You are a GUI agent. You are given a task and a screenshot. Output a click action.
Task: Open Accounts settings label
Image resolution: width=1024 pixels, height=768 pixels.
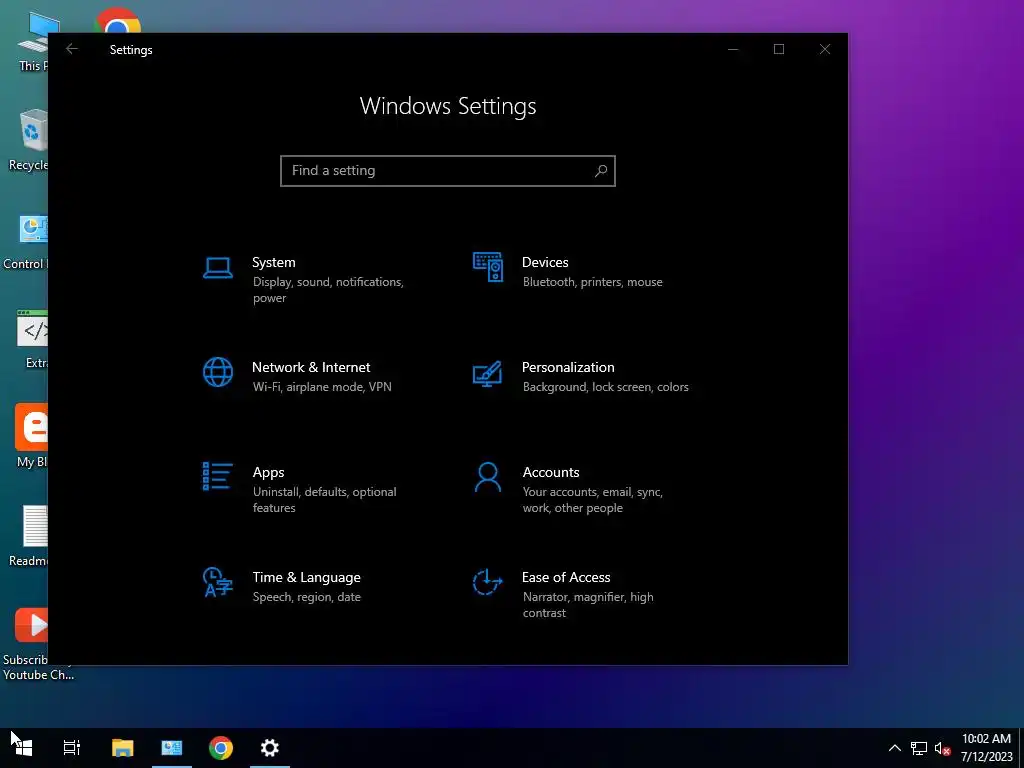click(x=551, y=472)
